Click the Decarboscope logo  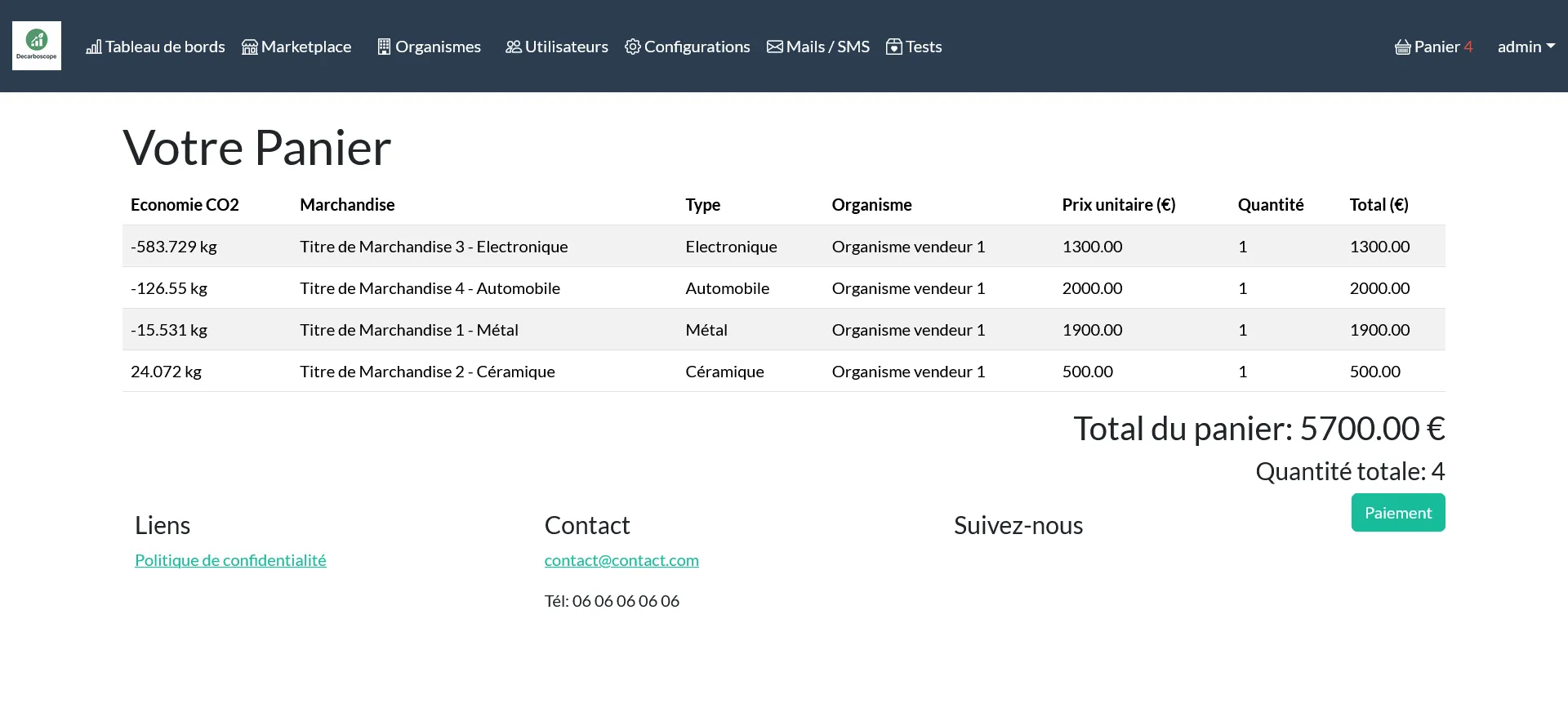click(x=37, y=46)
